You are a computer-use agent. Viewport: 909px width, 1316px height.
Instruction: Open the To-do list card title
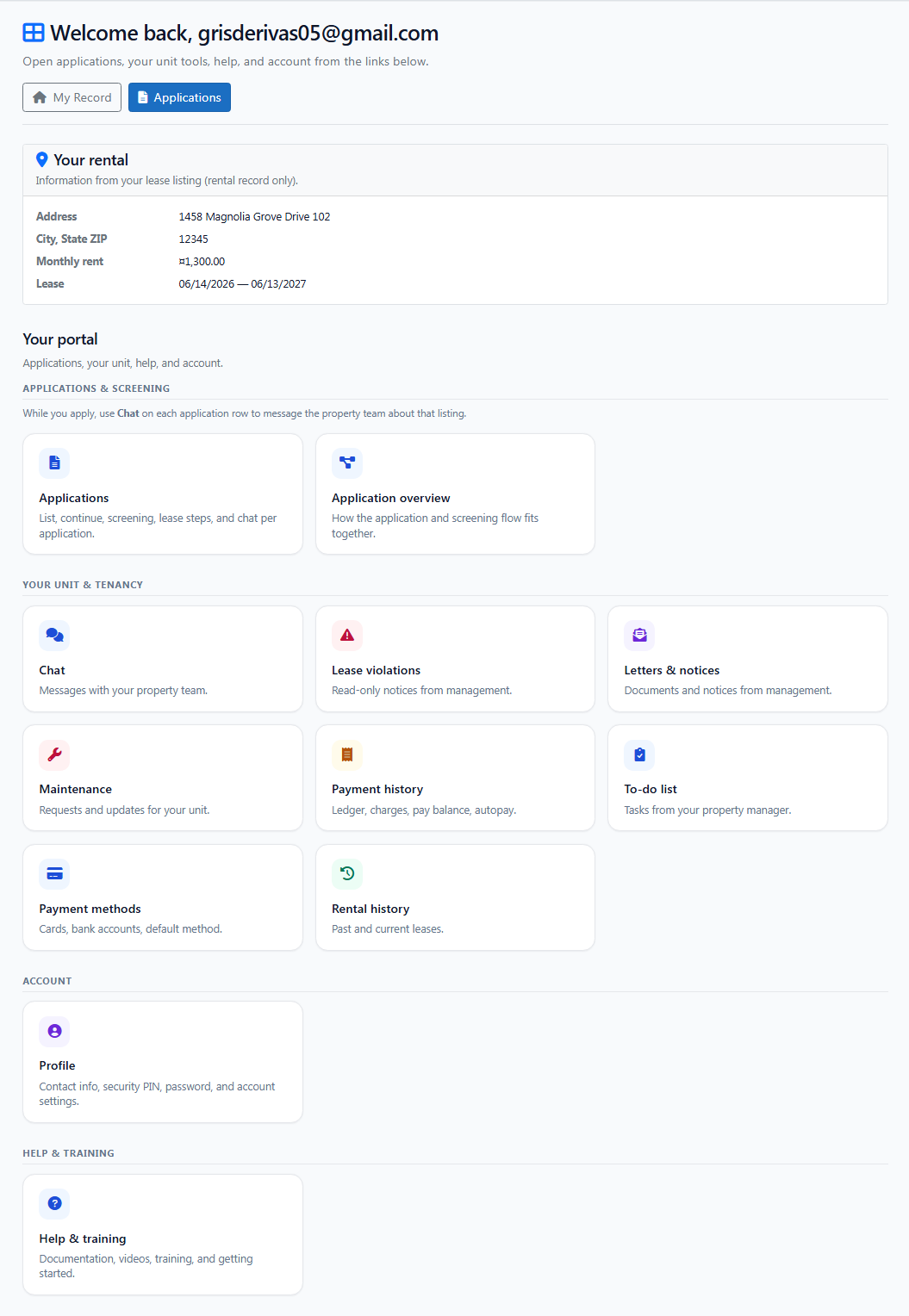[651, 789]
